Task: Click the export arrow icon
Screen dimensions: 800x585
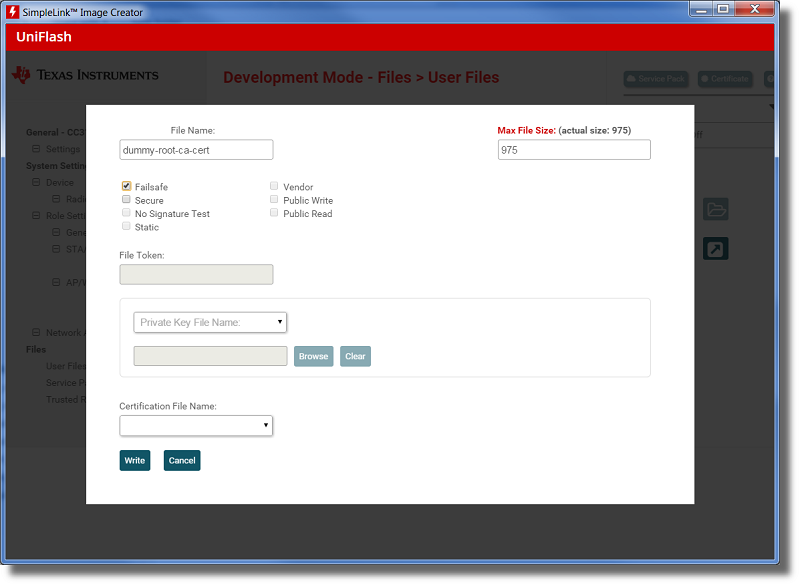Action: coord(715,248)
